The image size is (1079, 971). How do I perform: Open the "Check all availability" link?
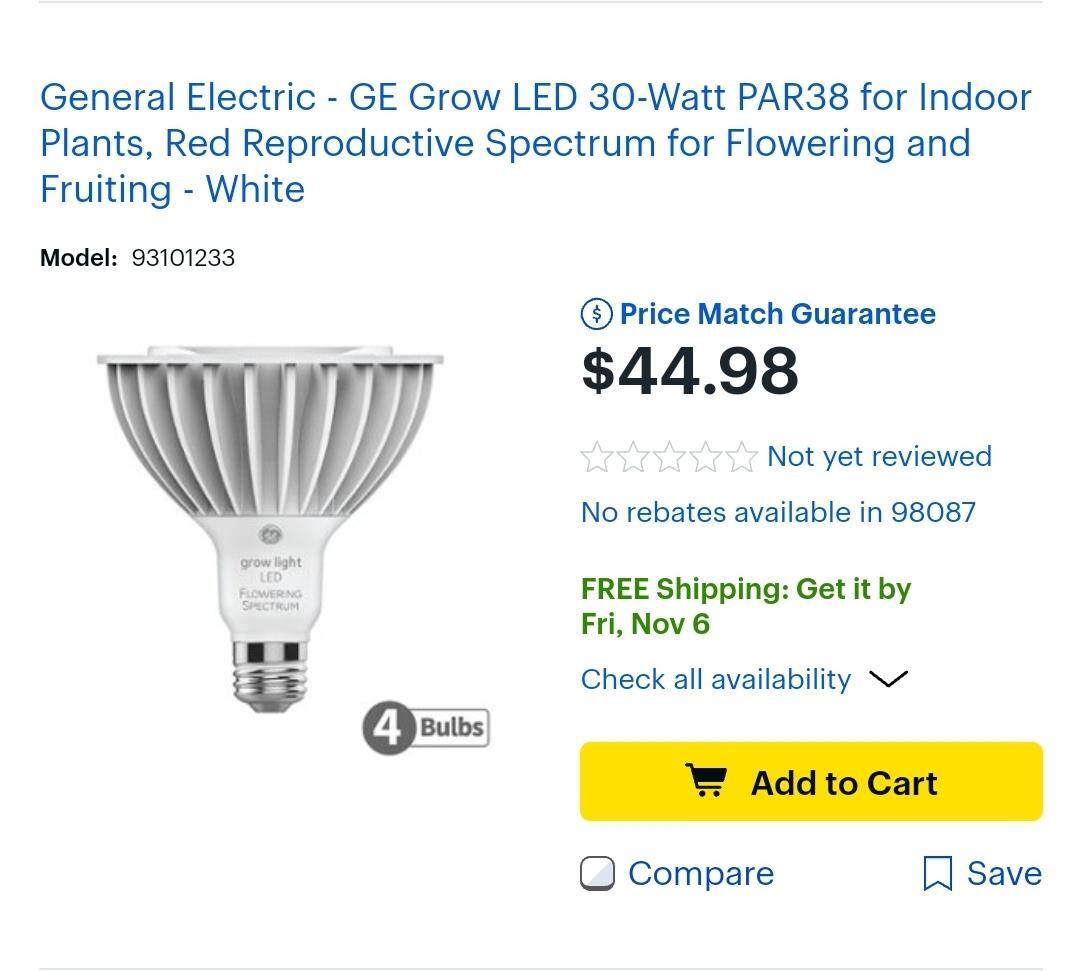[716, 680]
